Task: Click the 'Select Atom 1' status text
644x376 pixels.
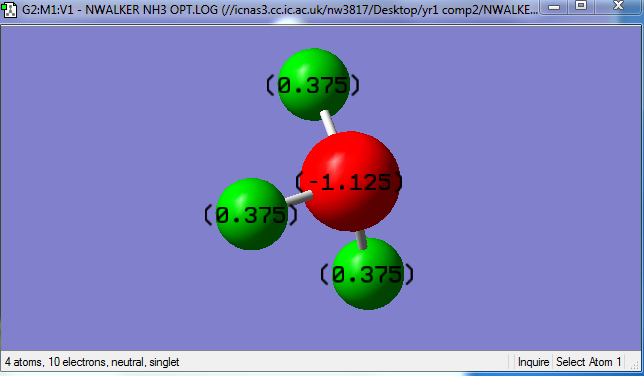Action: coord(588,362)
